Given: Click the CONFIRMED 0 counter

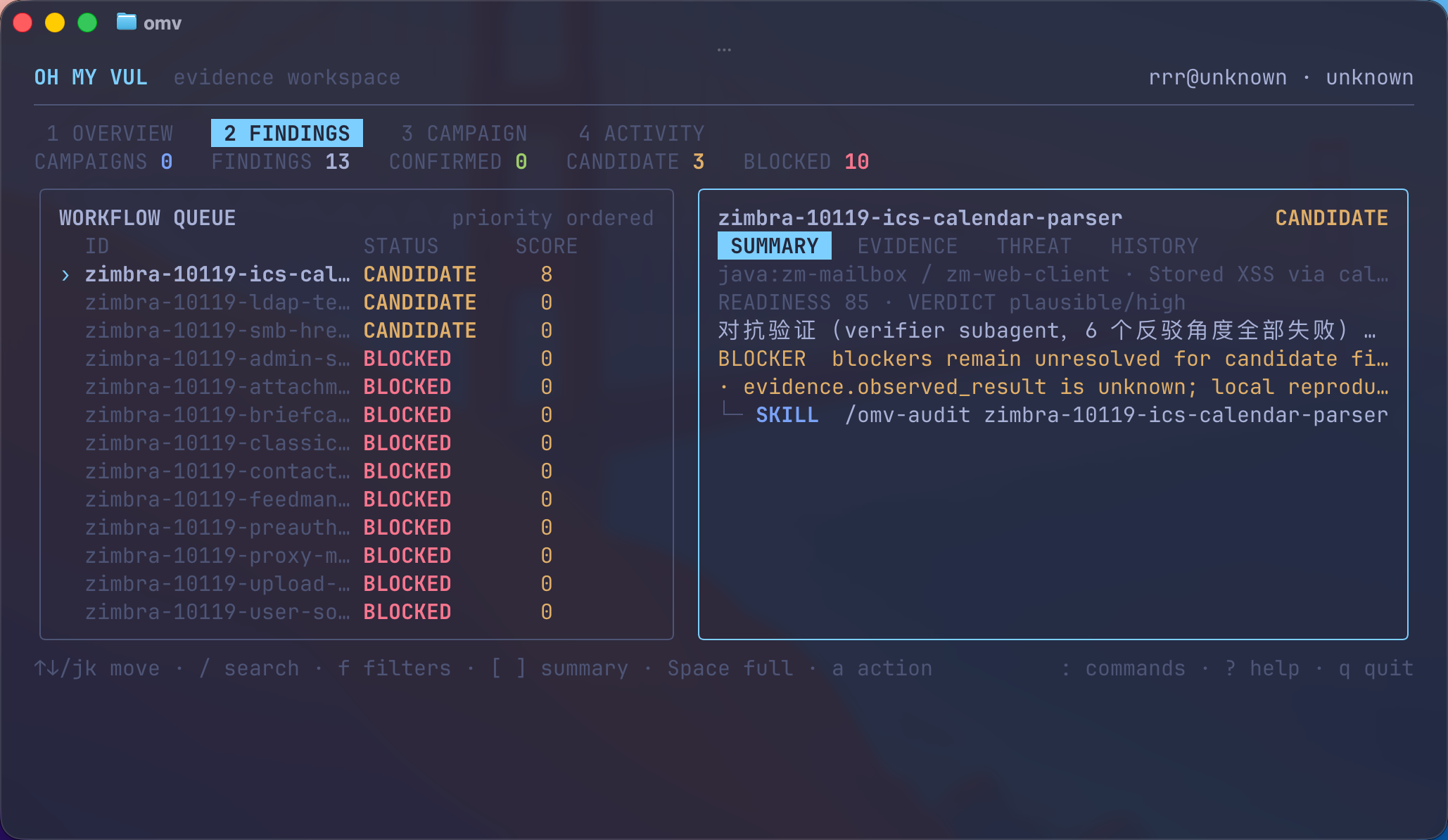Looking at the screenshot, I should pyautogui.click(x=458, y=162).
